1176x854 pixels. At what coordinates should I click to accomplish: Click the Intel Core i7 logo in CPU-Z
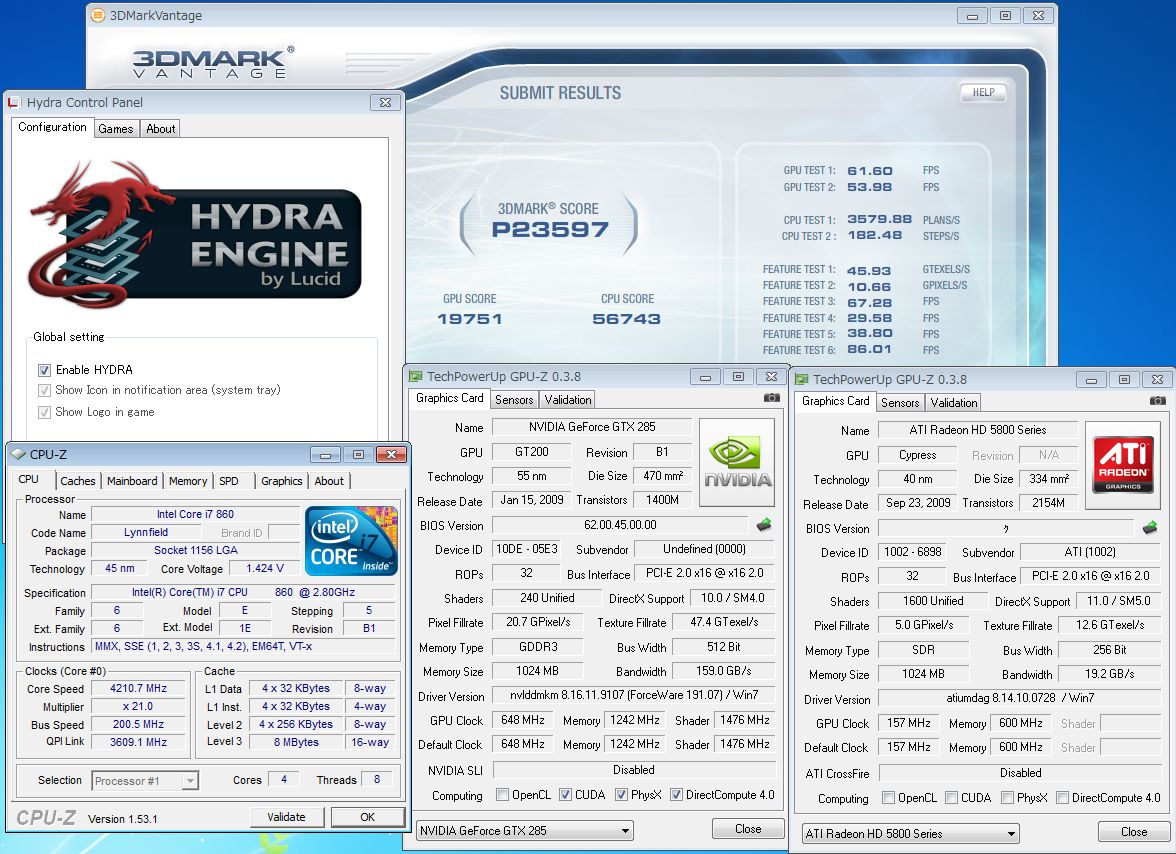coord(350,541)
